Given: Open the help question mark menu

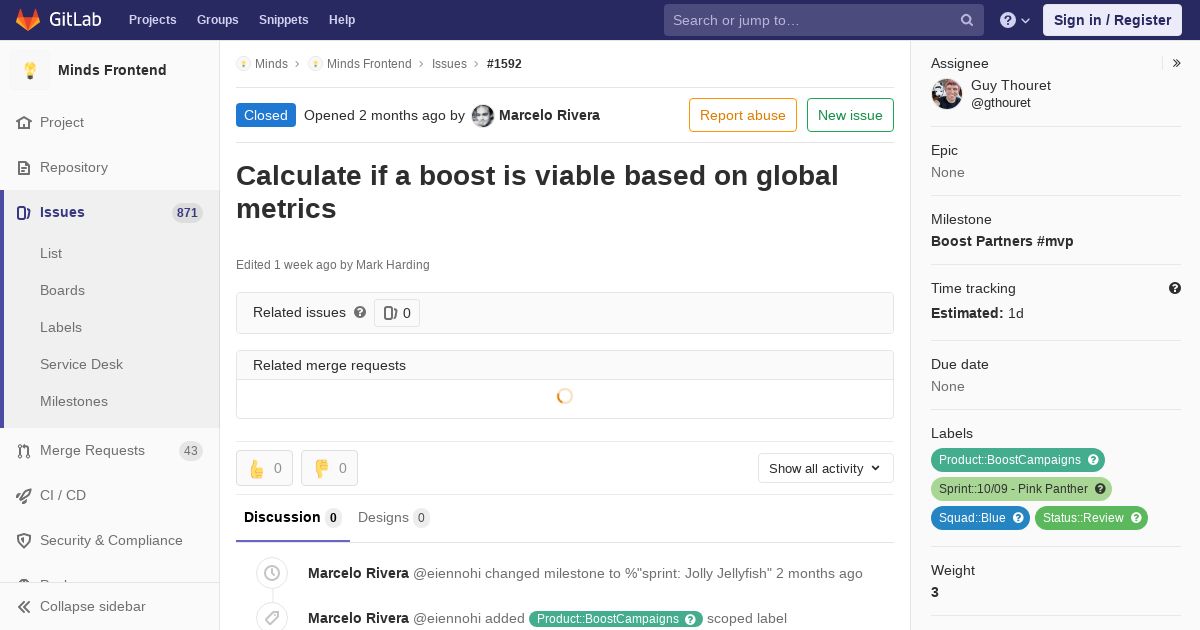Looking at the screenshot, I should click(1015, 20).
